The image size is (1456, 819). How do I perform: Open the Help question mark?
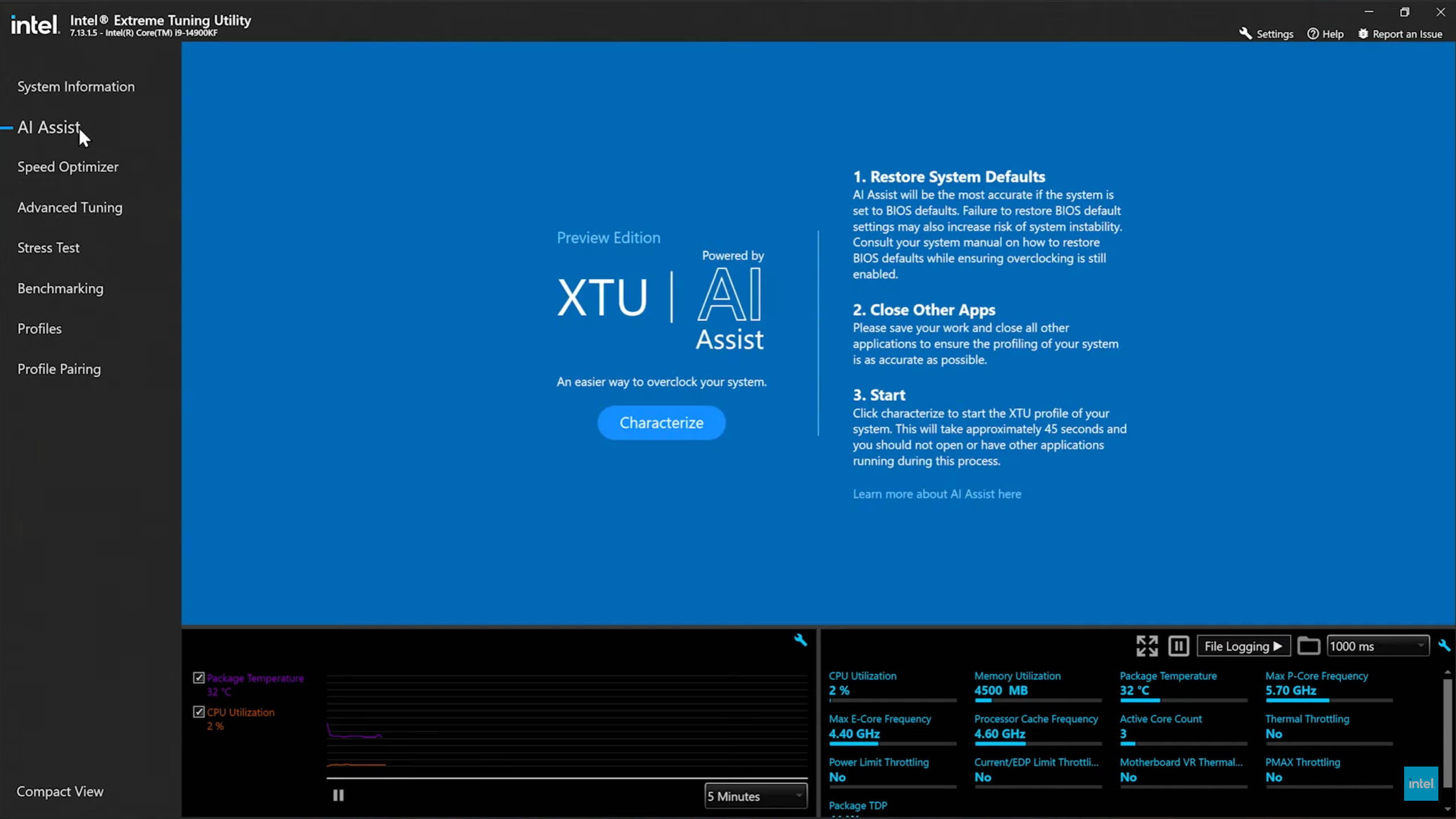pyautogui.click(x=1312, y=34)
